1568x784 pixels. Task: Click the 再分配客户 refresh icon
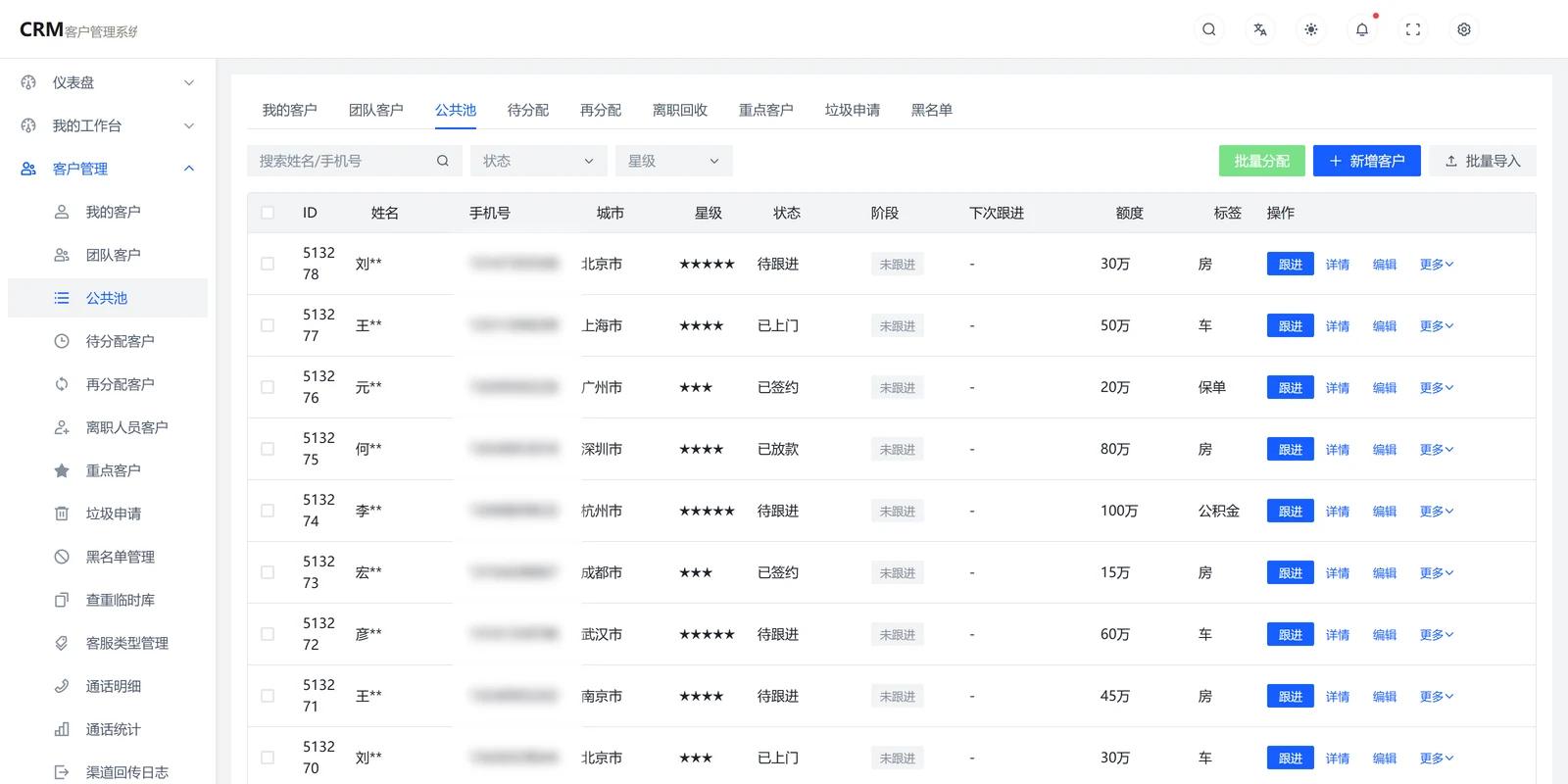(62, 384)
